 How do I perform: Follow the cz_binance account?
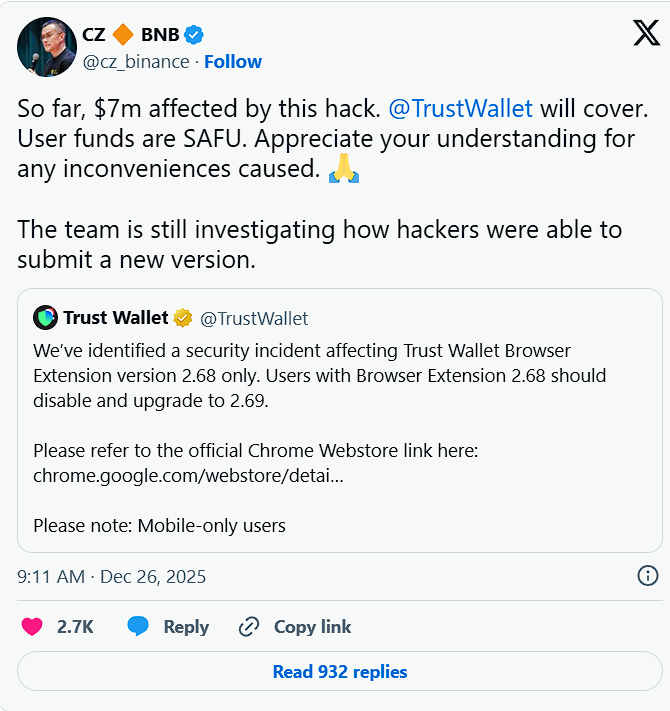233,61
